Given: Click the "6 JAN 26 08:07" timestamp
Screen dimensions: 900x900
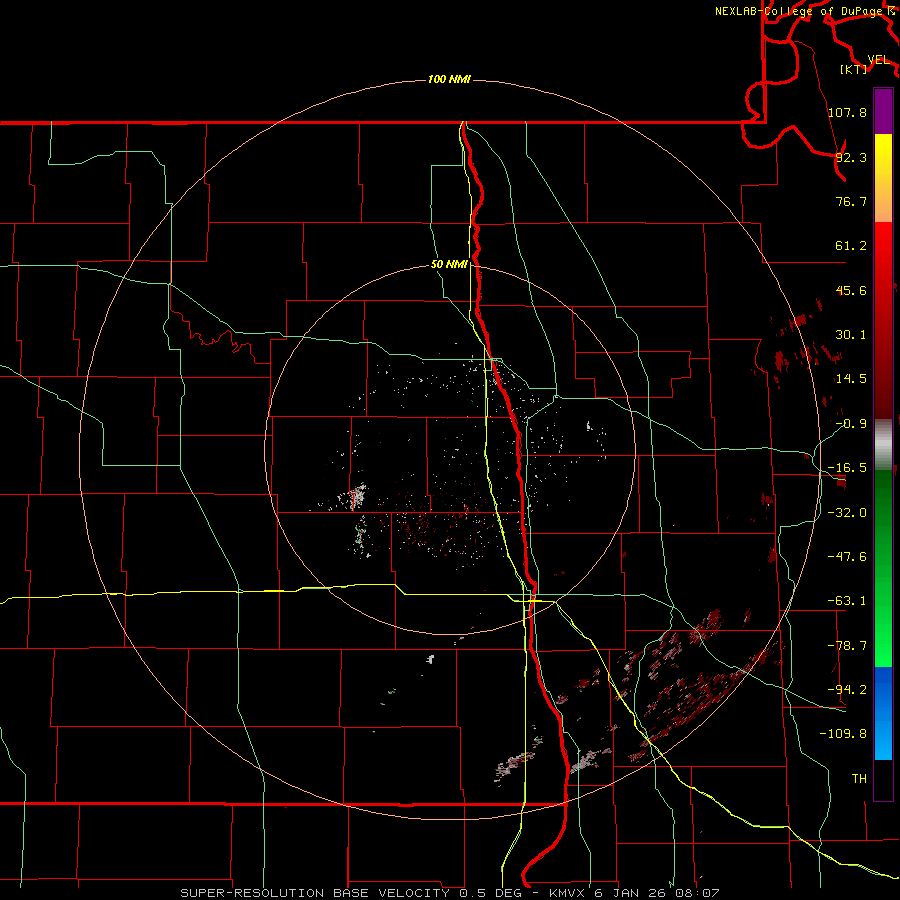Looking at the screenshot, I should (657, 893).
